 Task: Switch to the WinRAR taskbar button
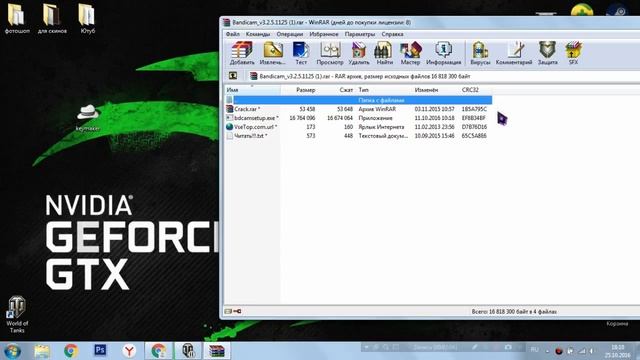(x=217, y=351)
